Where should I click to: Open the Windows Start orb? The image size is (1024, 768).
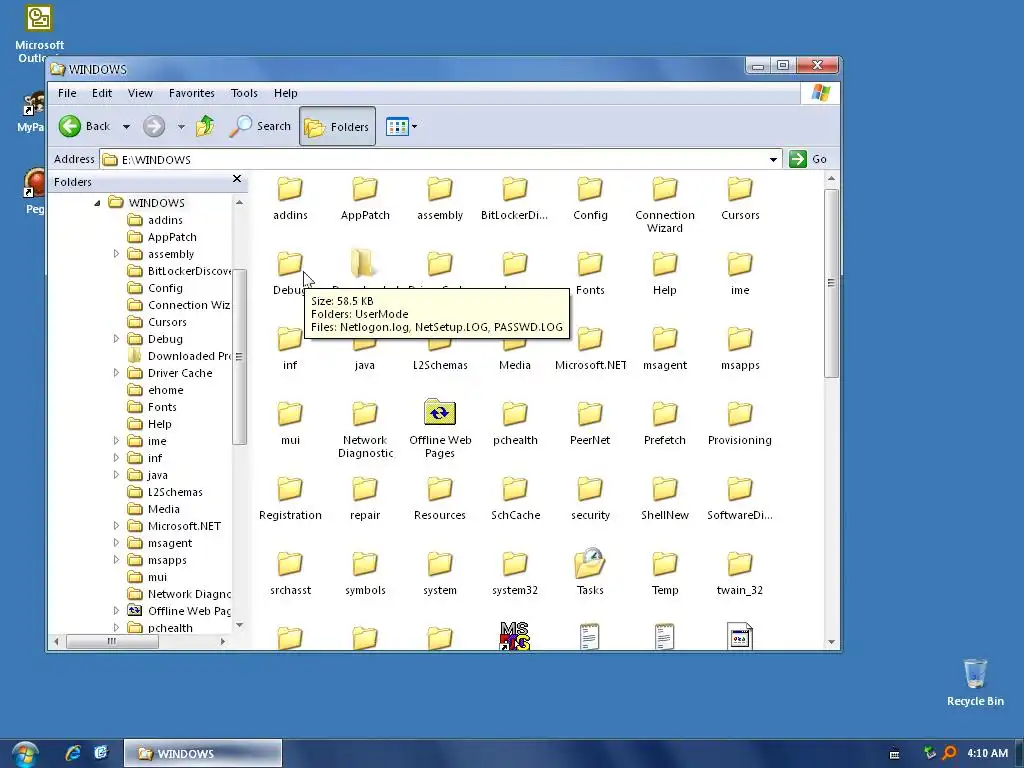pos(24,754)
